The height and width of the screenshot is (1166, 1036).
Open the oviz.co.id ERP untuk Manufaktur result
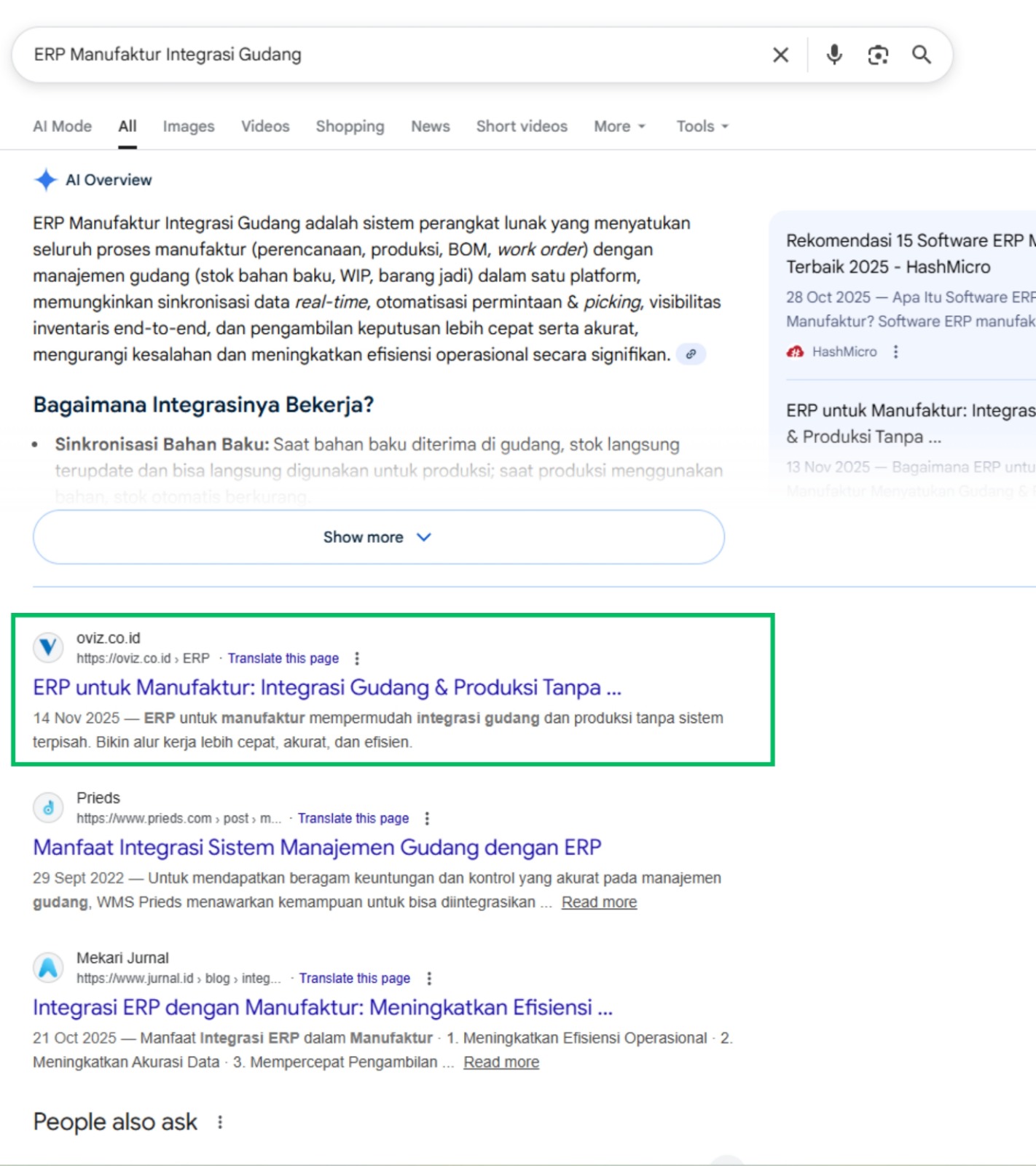327,688
